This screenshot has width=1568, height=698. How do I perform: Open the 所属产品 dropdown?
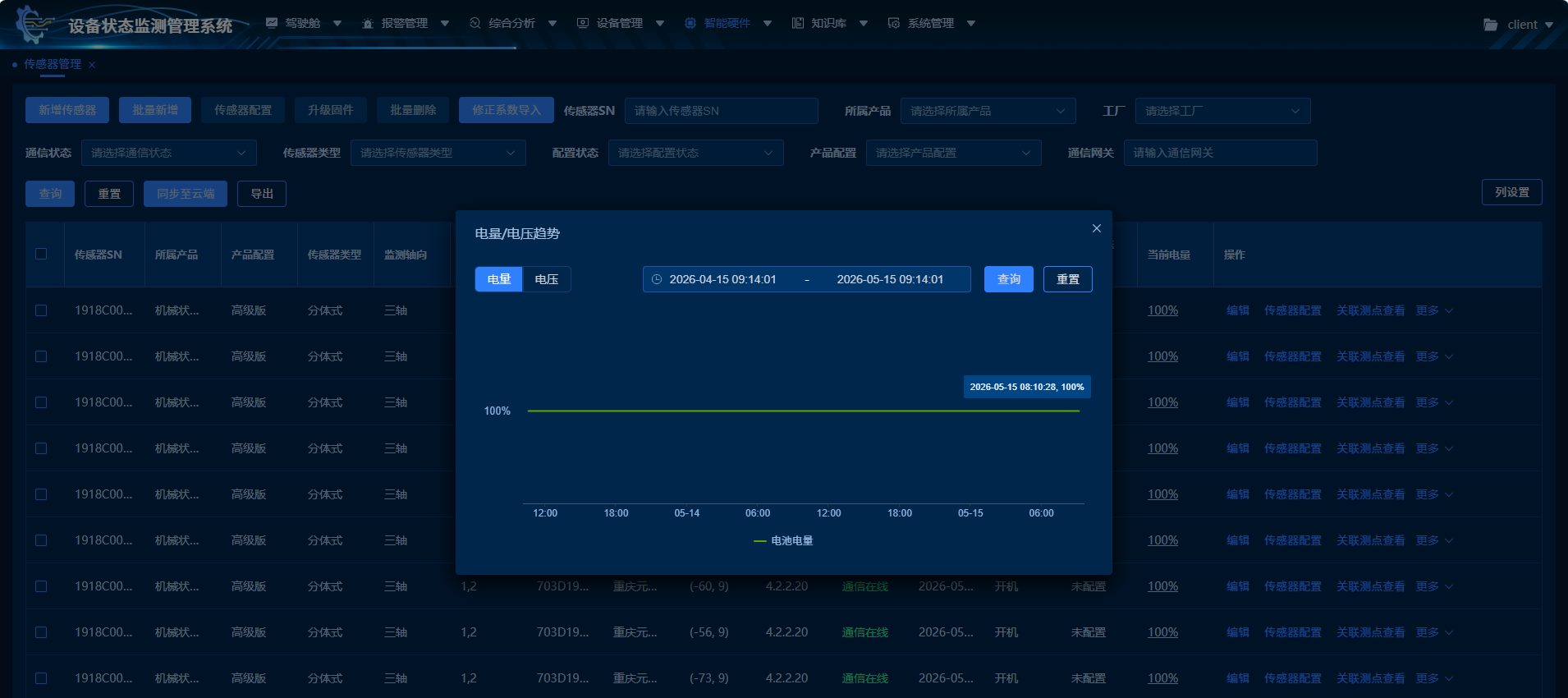988,111
